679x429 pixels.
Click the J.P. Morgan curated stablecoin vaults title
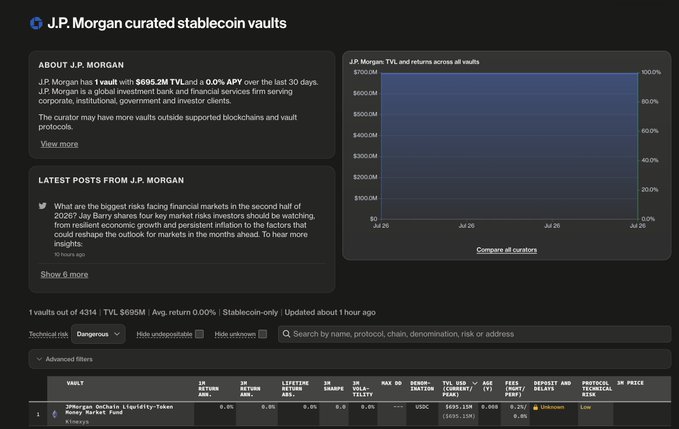click(167, 23)
